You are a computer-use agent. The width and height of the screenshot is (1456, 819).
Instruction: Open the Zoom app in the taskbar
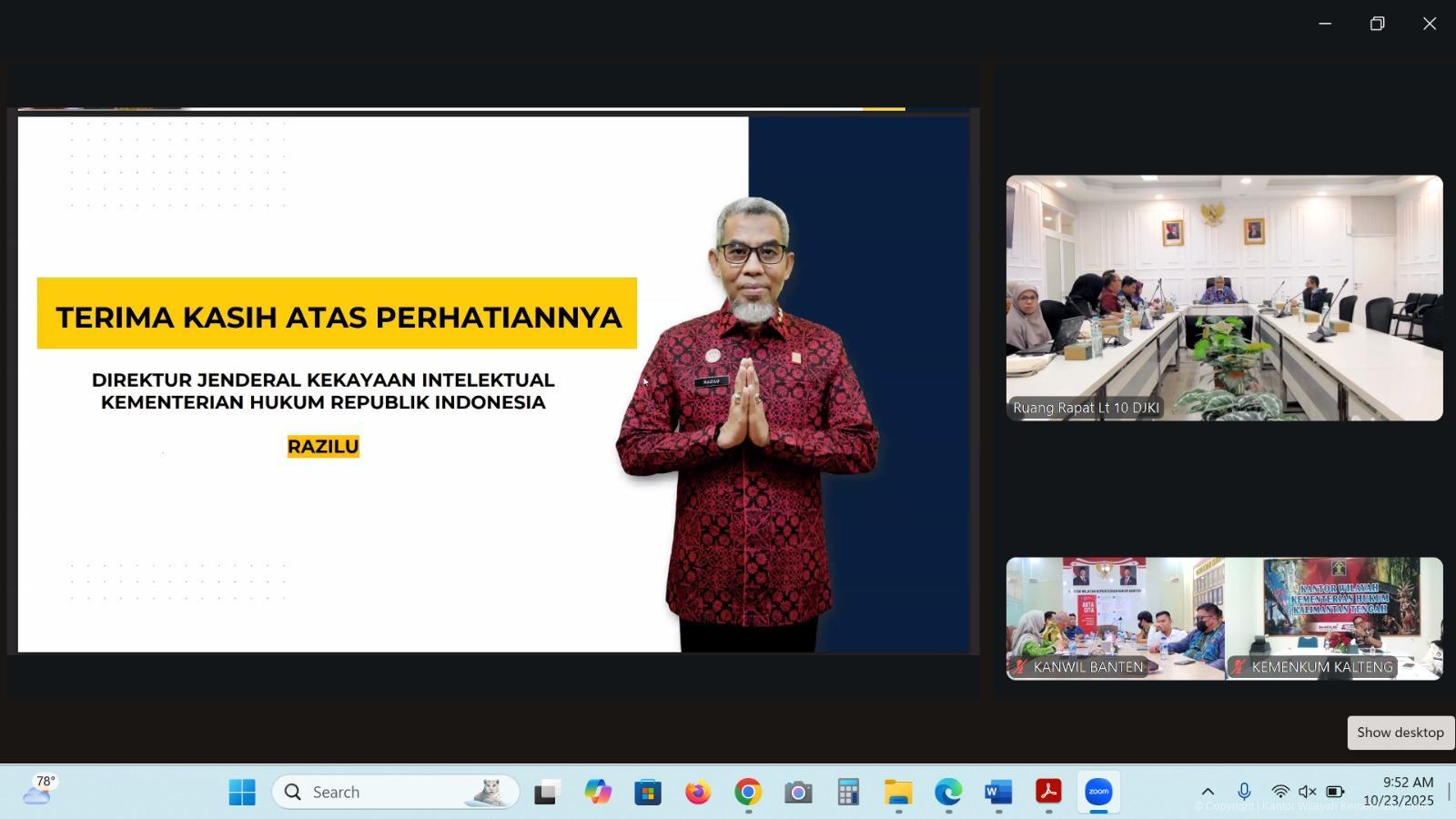point(1098,792)
